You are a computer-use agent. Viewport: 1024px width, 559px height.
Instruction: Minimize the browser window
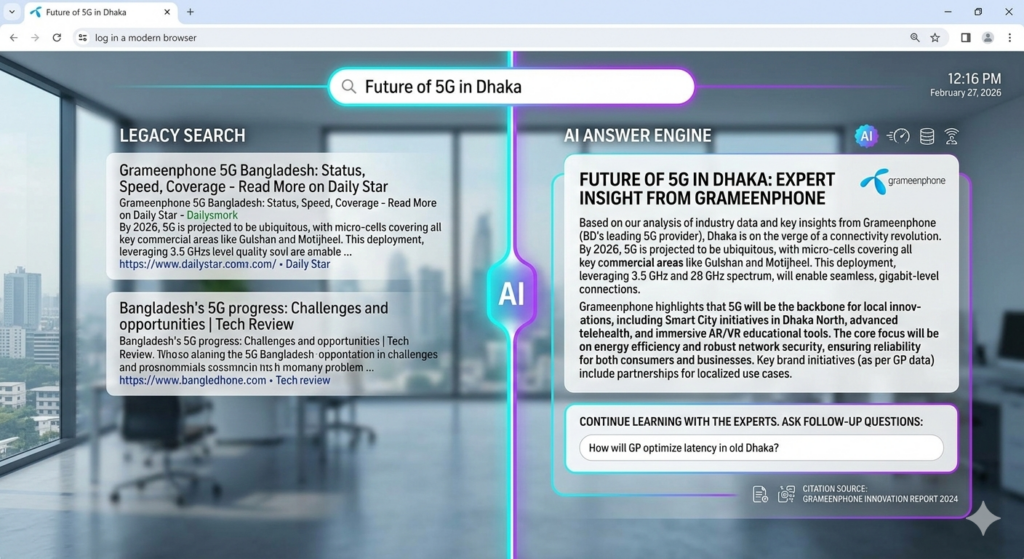948,12
